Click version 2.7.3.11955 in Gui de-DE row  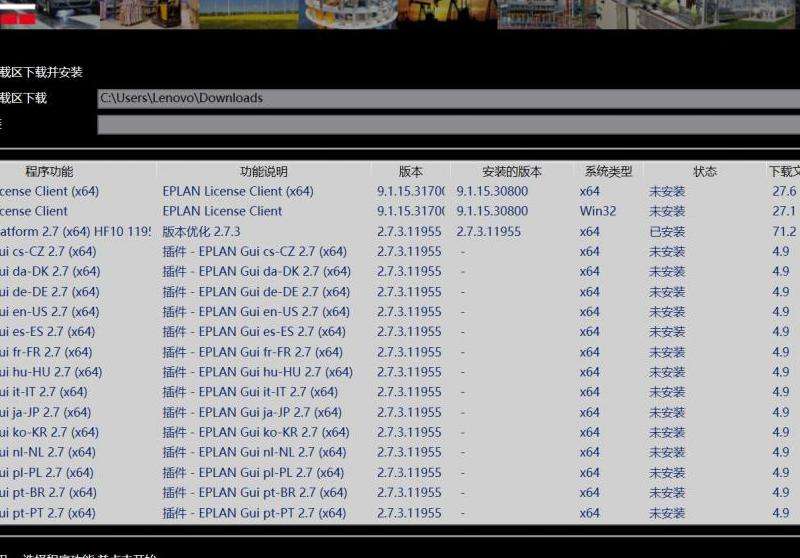[409, 292]
